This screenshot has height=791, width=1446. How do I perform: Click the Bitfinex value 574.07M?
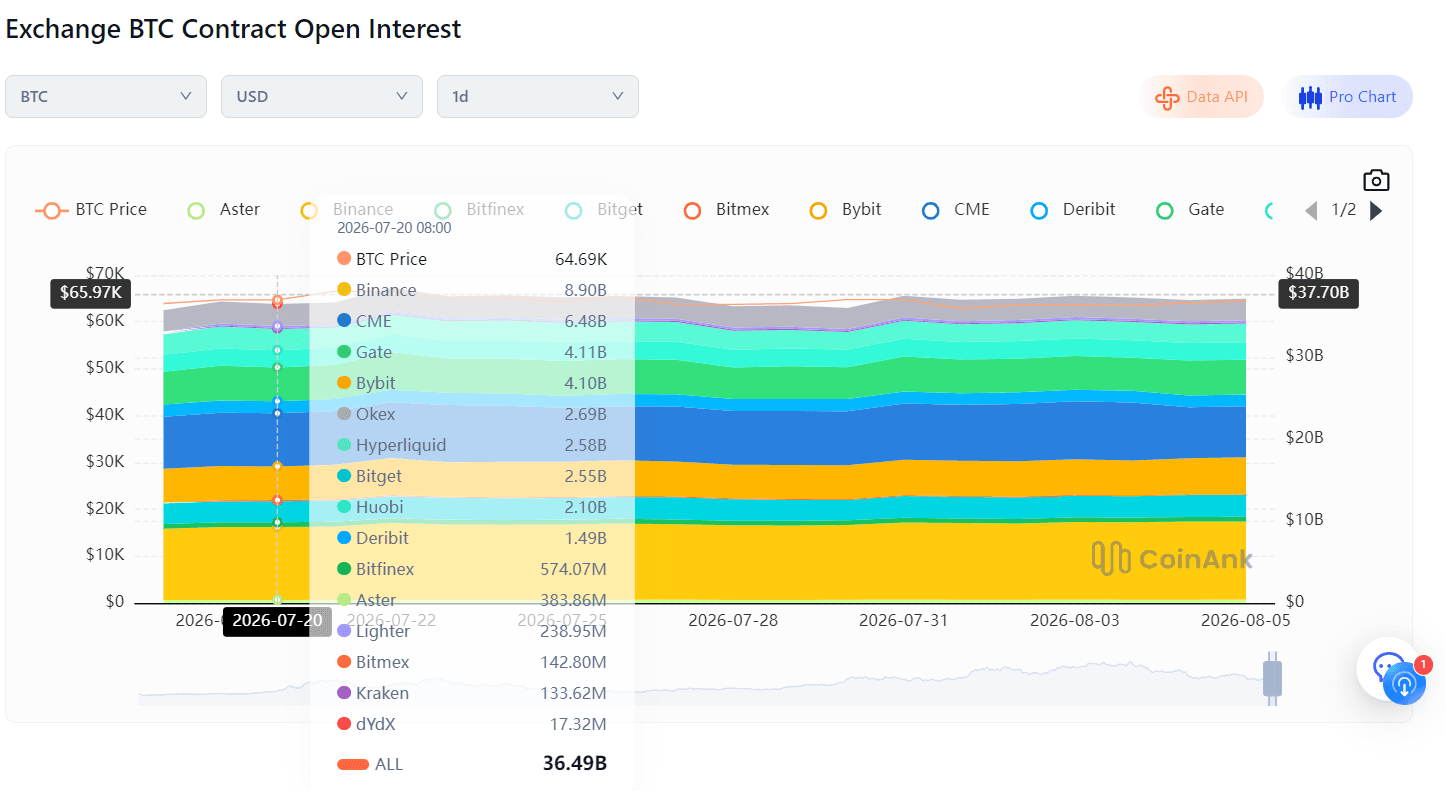(572, 570)
